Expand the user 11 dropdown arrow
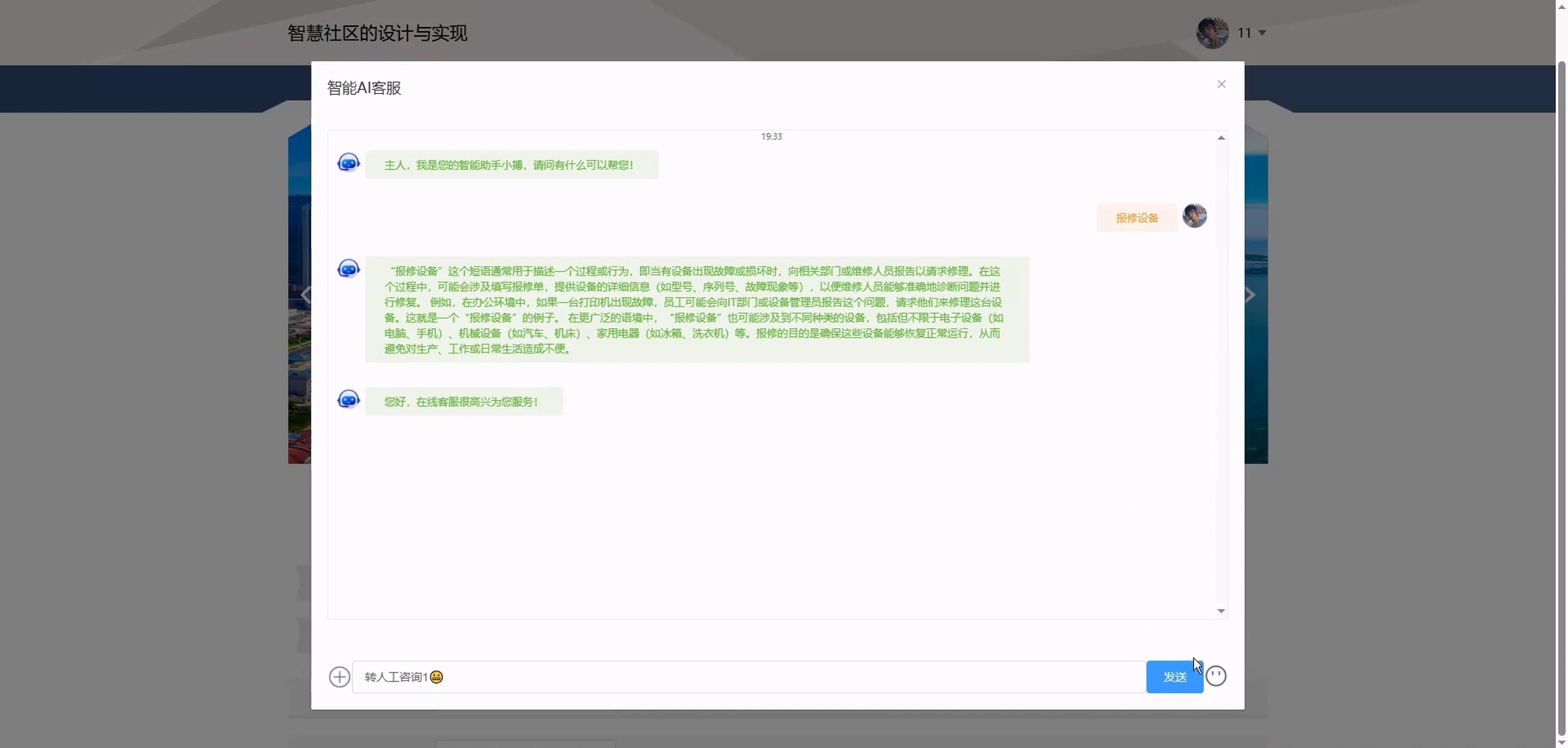 click(x=1262, y=33)
